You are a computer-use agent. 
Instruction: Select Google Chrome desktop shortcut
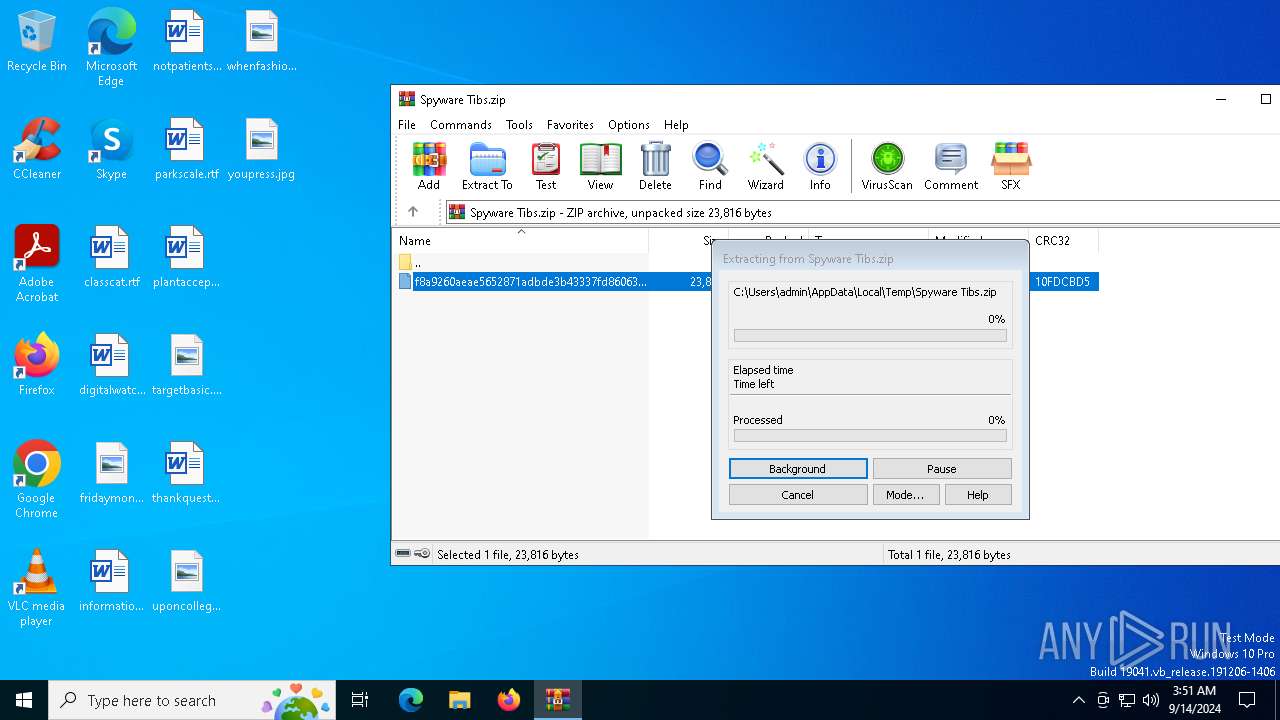(37, 480)
